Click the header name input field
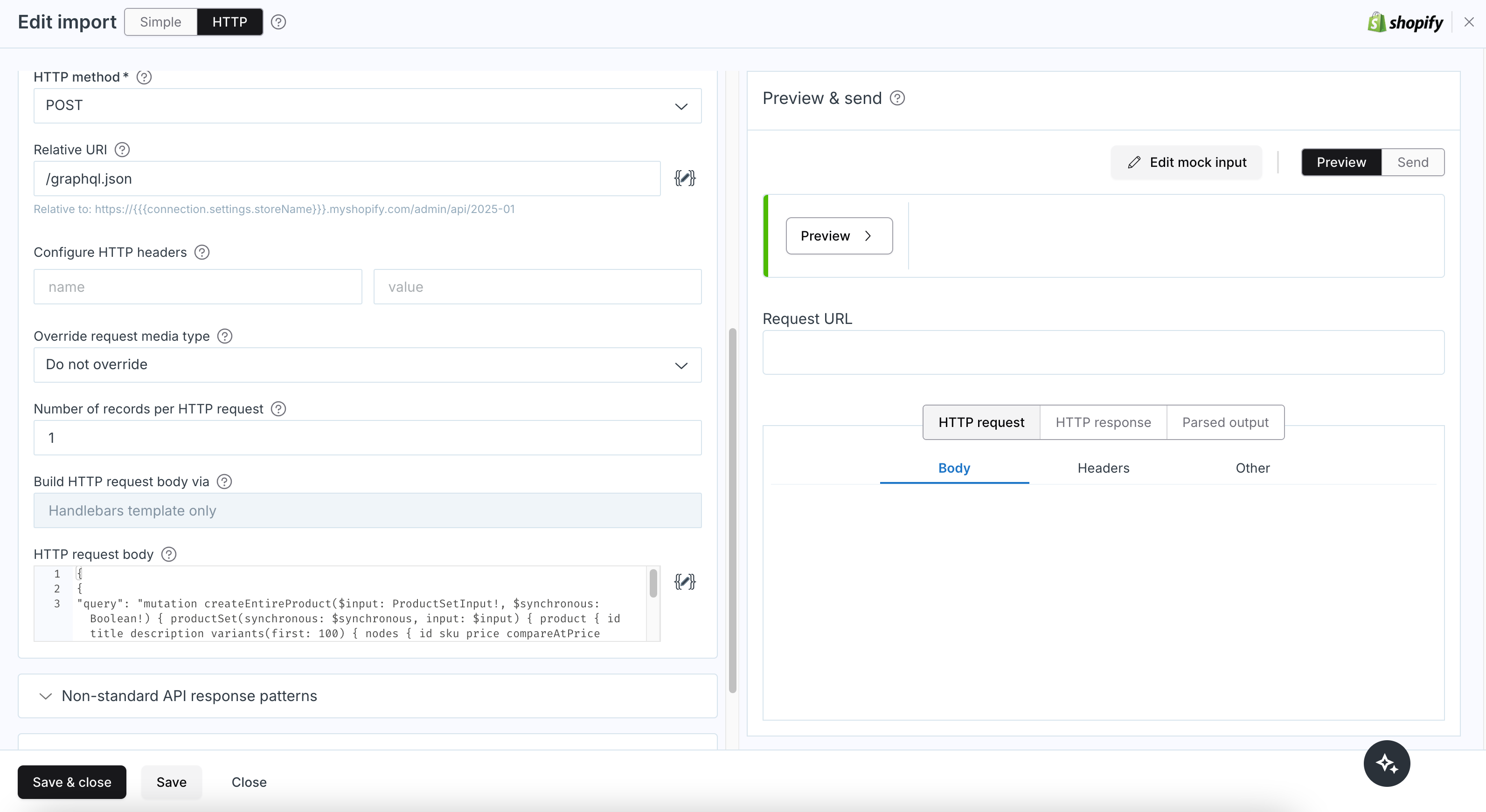 click(x=198, y=287)
